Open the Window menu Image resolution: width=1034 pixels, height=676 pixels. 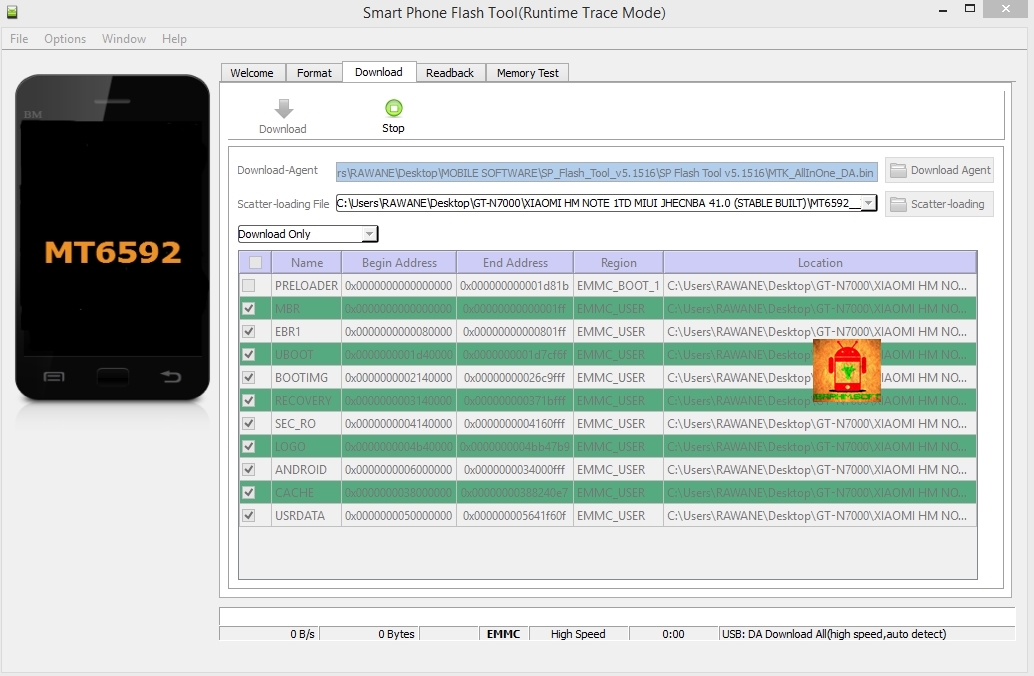[124, 39]
